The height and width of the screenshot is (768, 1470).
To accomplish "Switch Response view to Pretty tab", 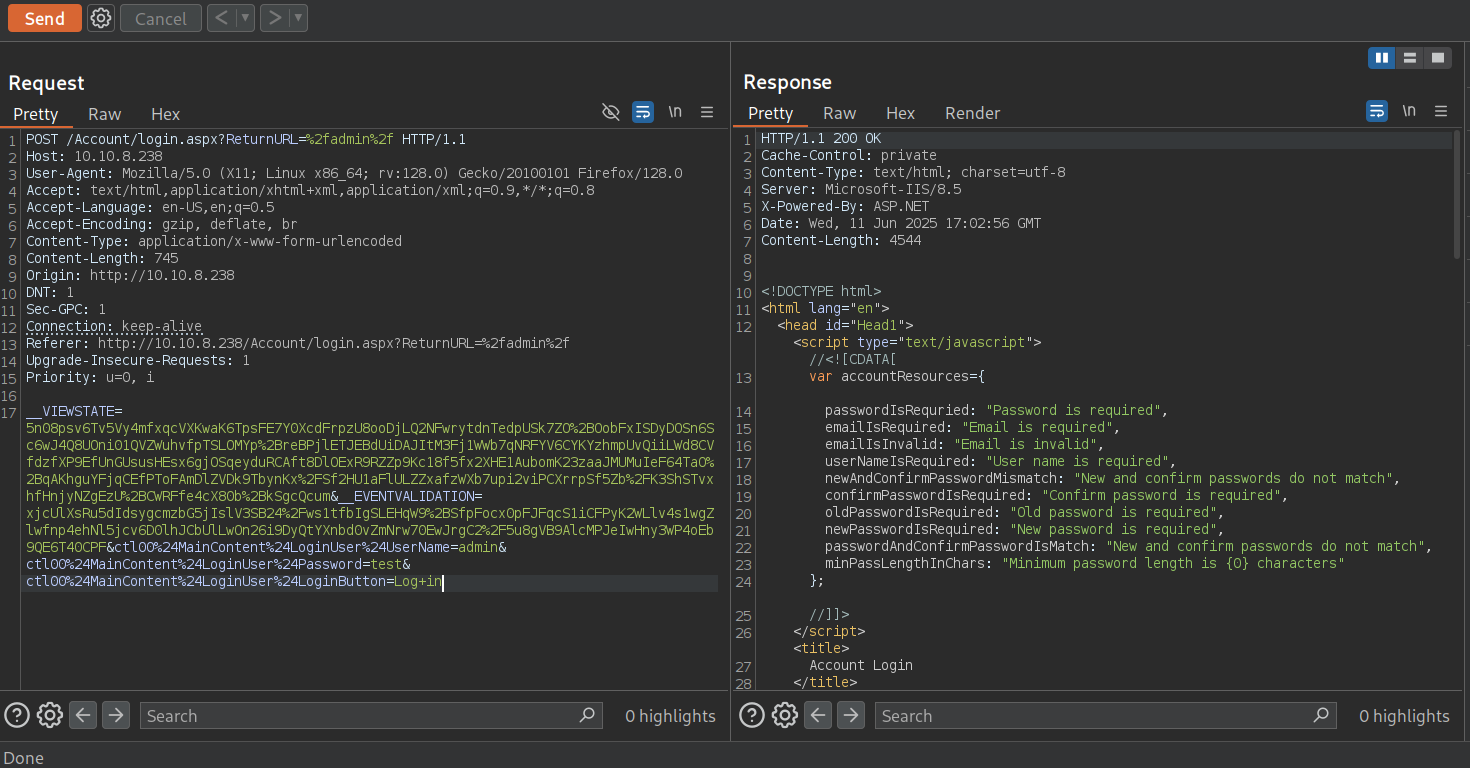I will coord(770,113).
